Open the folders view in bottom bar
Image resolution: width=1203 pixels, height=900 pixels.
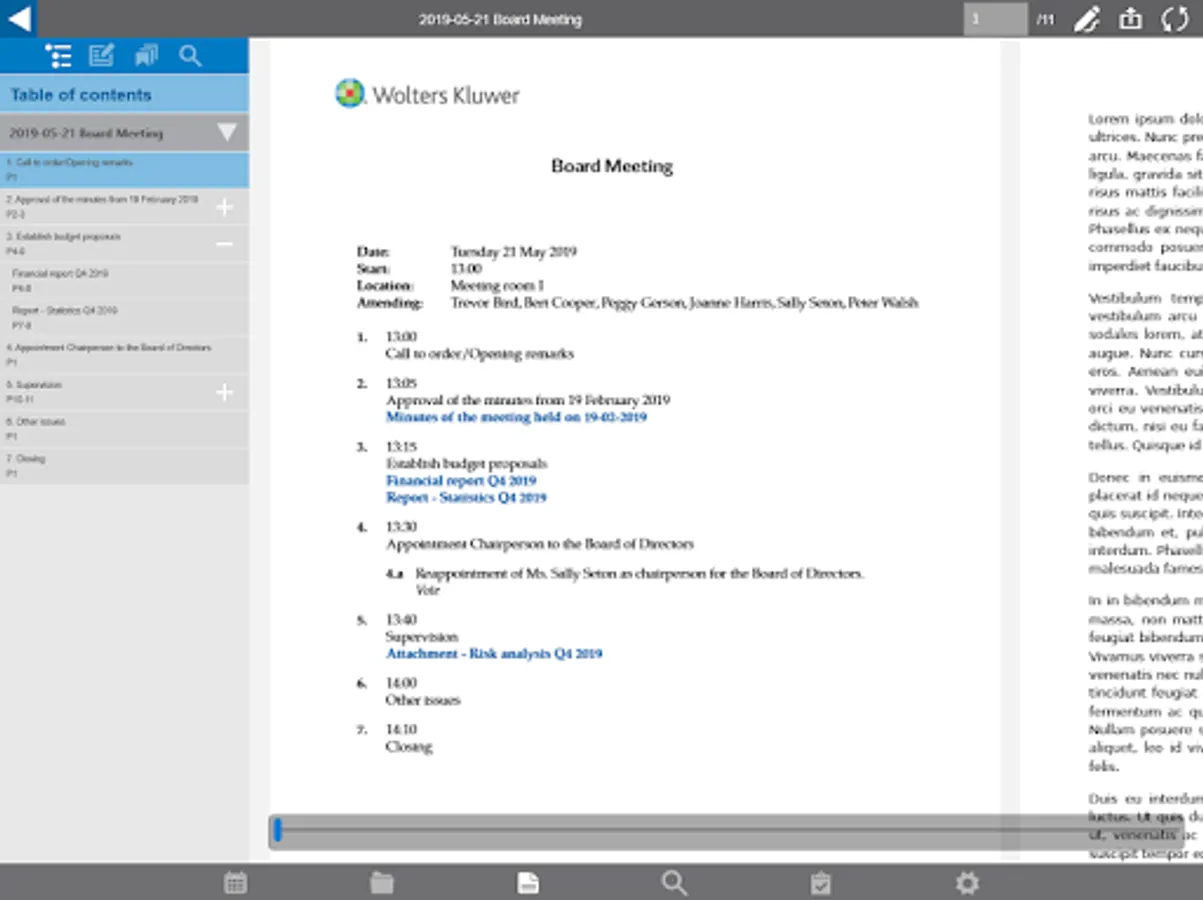click(x=382, y=882)
